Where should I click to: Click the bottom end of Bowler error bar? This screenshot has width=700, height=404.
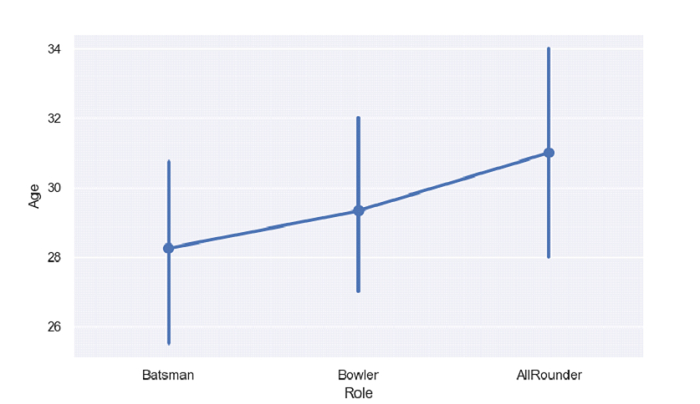[358, 291]
